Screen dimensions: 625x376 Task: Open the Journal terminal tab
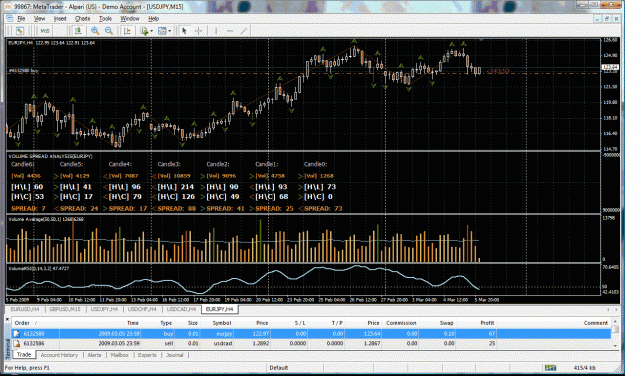[x=175, y=355]
